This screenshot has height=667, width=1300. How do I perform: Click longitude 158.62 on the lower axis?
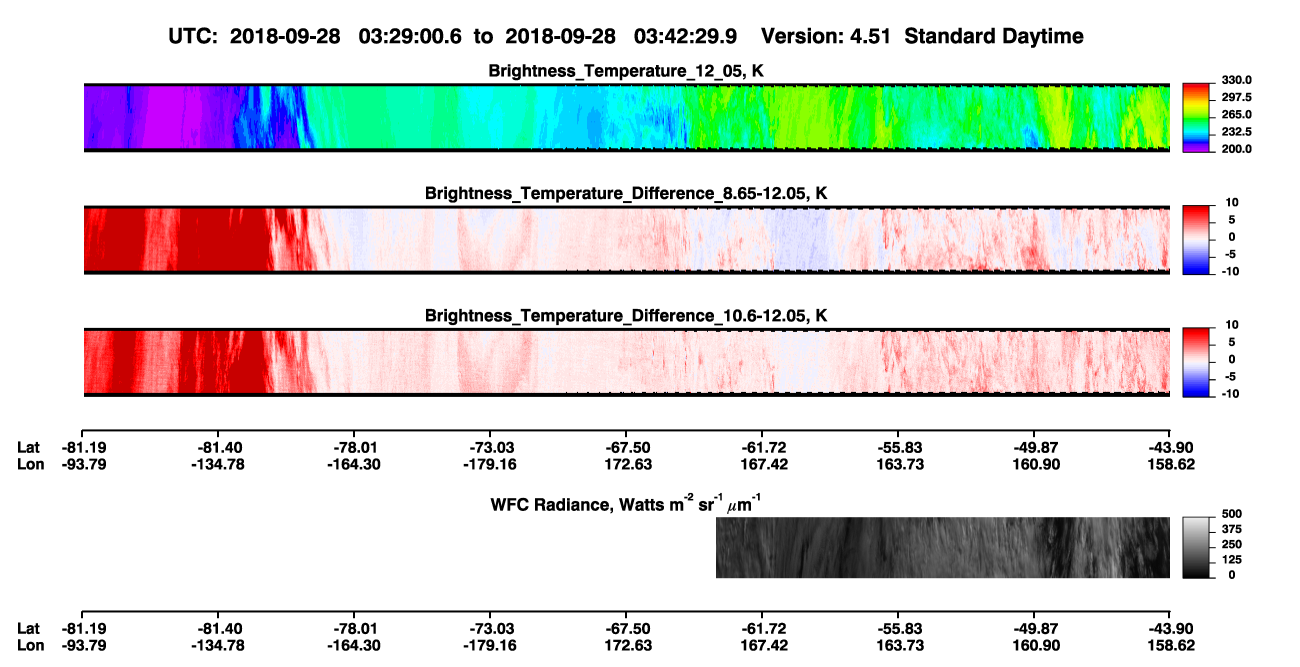click(x=1170, y=644)
